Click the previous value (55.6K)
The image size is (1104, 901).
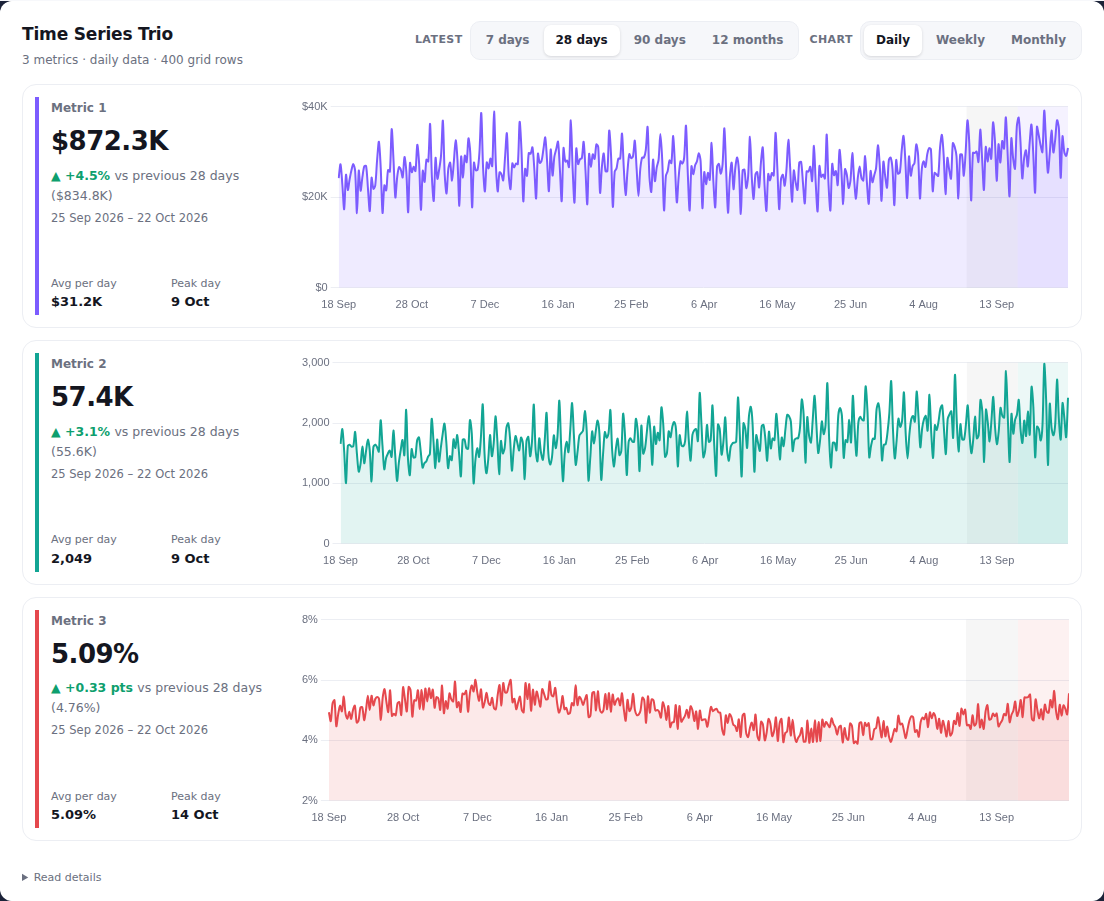tap(74, 452)
